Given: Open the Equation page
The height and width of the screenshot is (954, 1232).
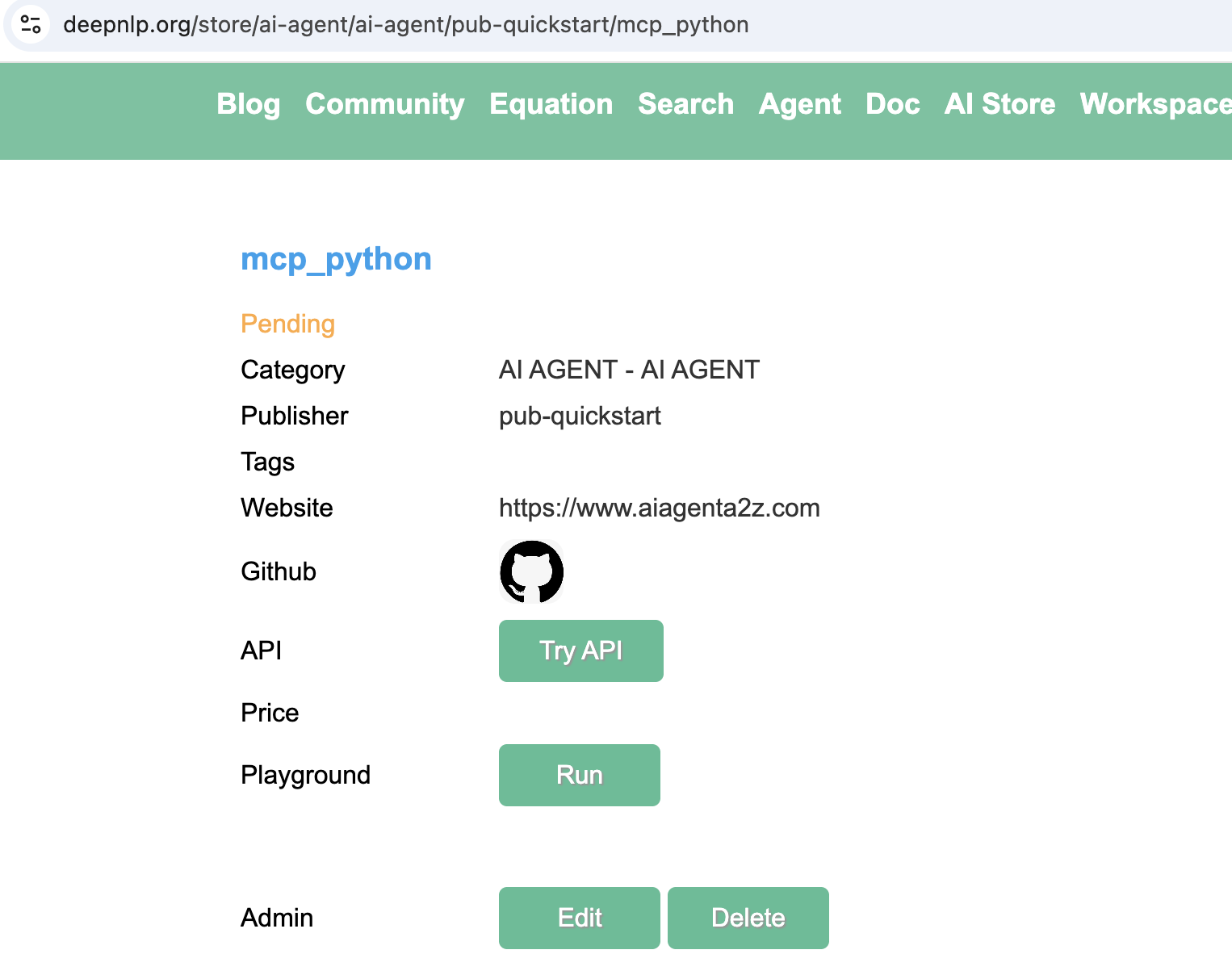Looking at the screenshot, I should [x=551, y=104].
